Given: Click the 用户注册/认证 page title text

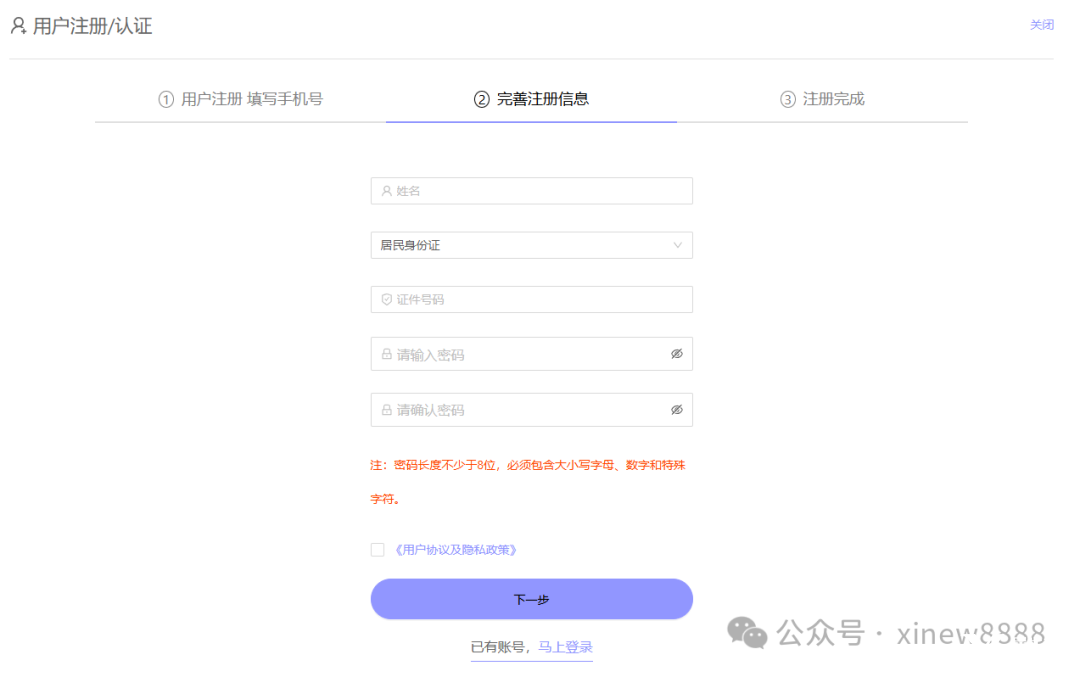Looking at the screenshot, I should [92, 26].
